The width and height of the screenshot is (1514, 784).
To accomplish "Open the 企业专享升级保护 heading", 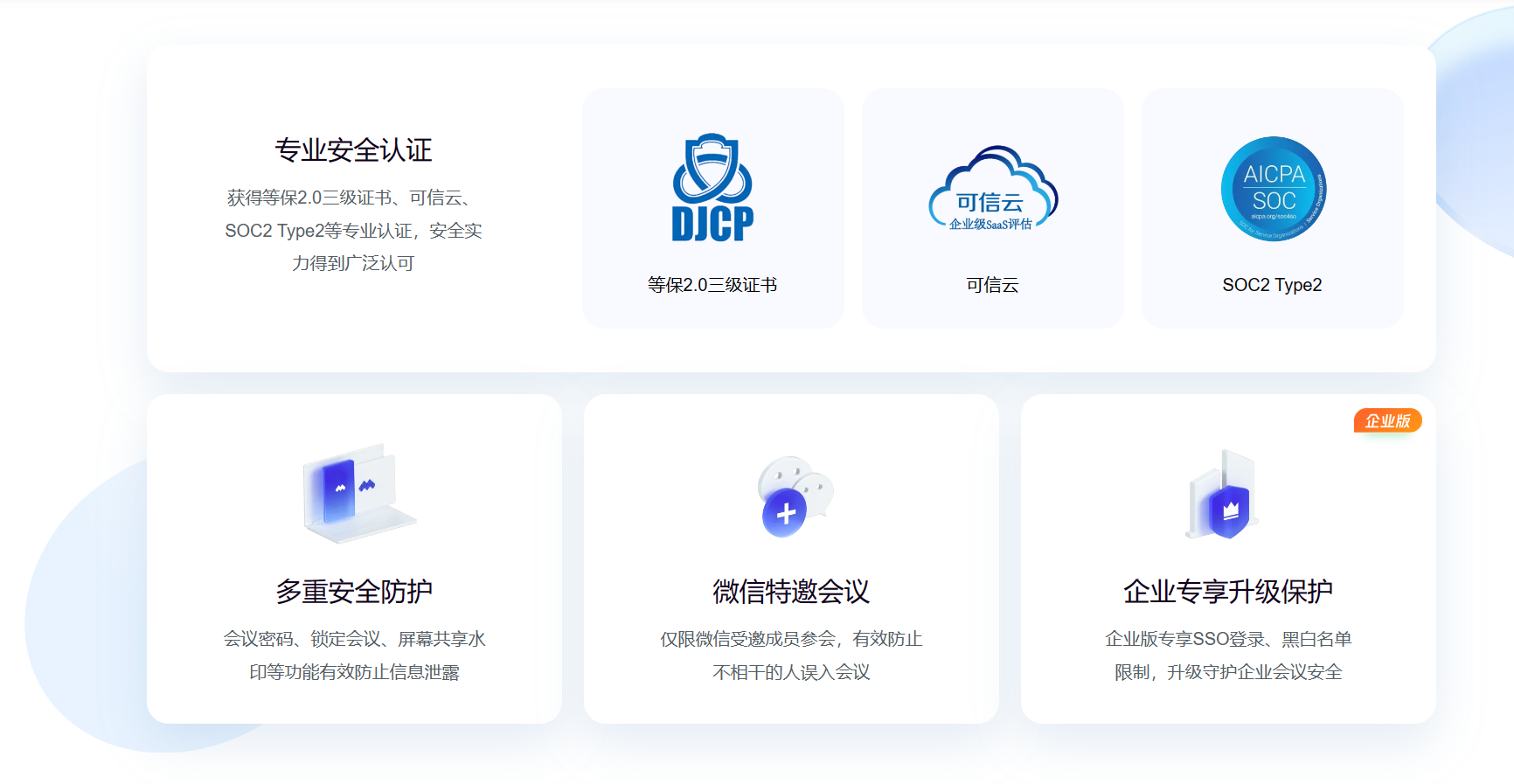I will (x=1228, y=592).
